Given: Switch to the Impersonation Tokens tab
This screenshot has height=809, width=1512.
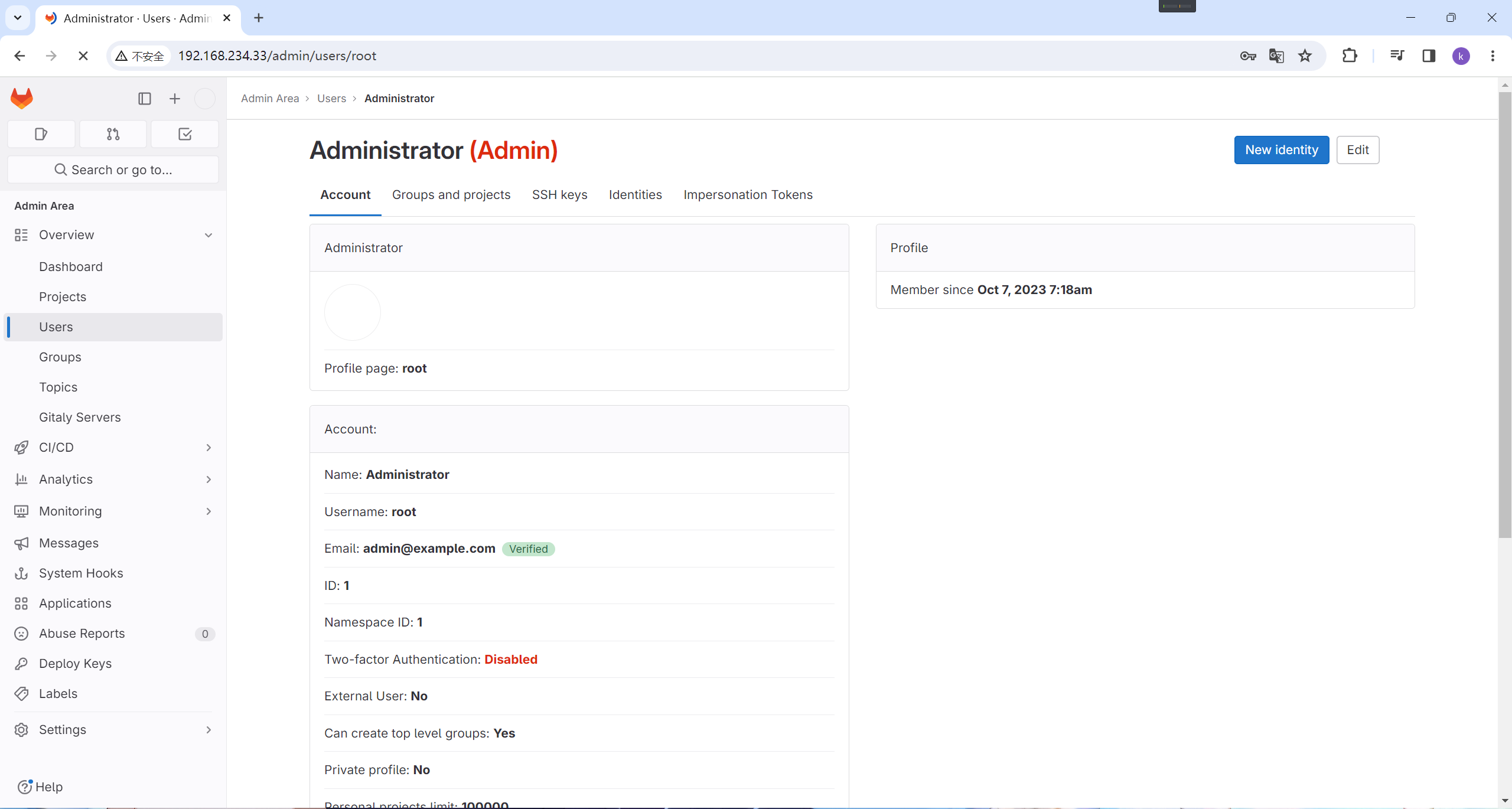Looking at the screenshot, I should coord(748,195).
